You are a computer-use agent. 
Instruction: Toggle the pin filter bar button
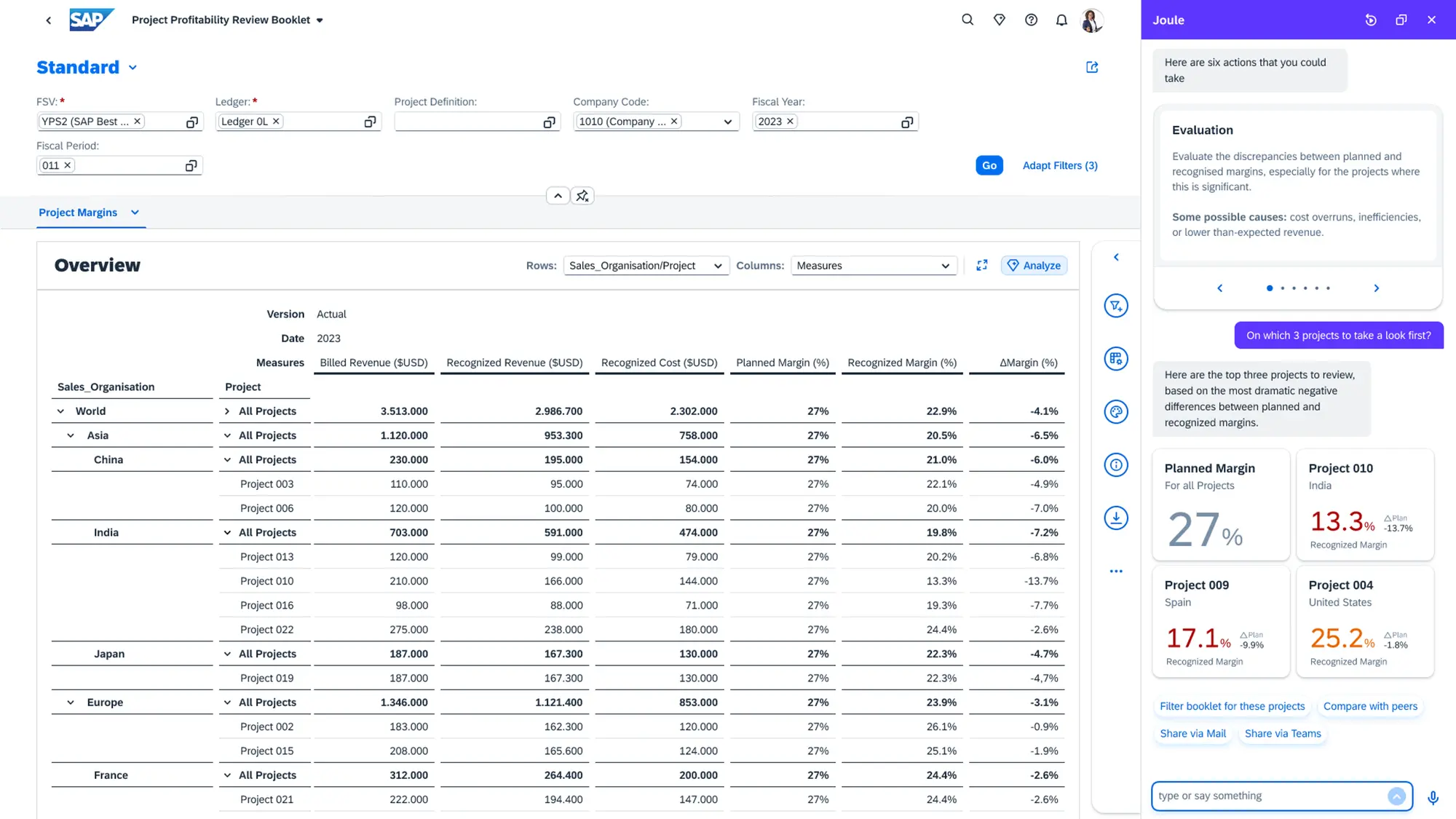point(582,196)
